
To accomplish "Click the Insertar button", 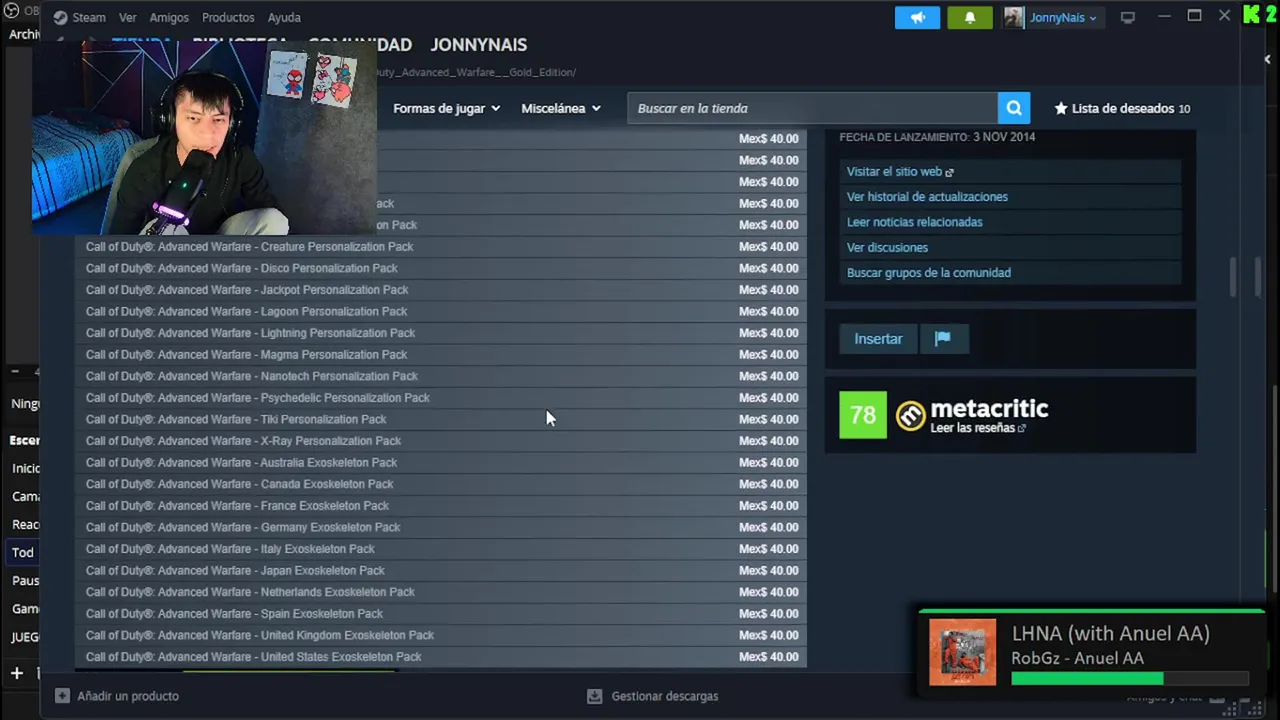I will (878, 339).
